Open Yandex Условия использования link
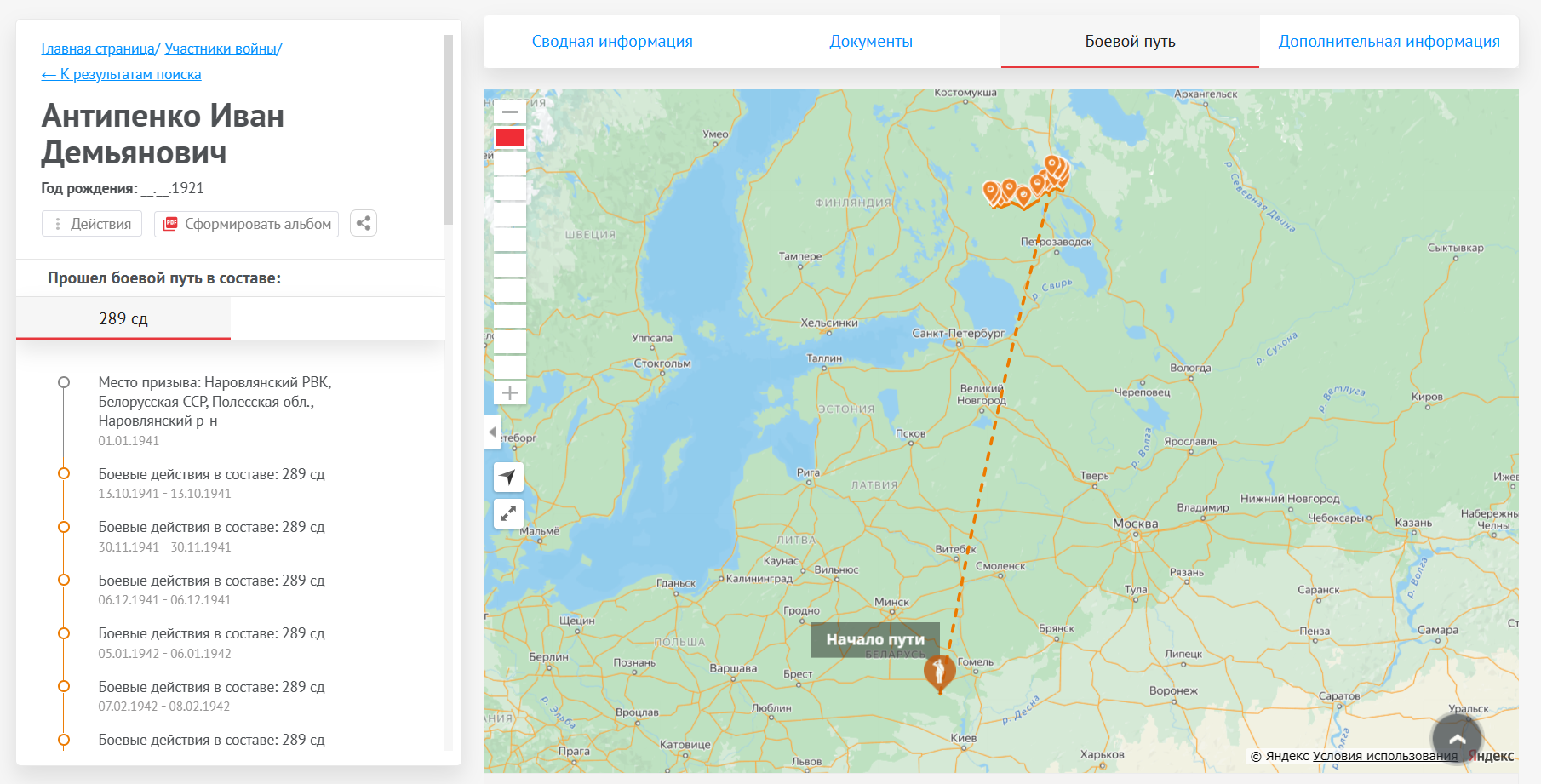Screen dimensions: 1541x784 (x=1384, y=756)
